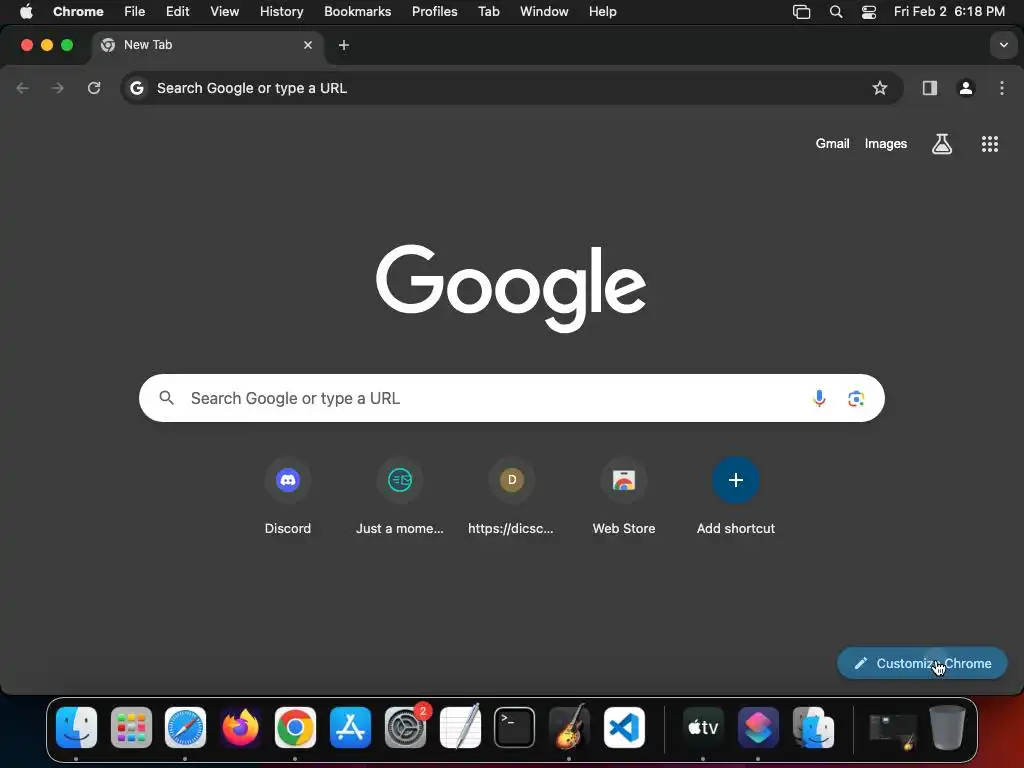Image resolution: width=1024 pixels, height=768 pixels.
Task: Open Control Center in menu bar
Action: 869,12
